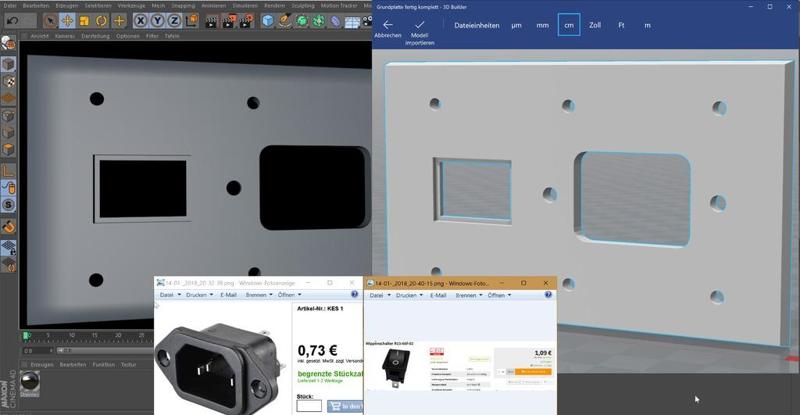Choose Zoll as import unit
The width and height of the screenshot is (800, 415).
click(595, 25)
